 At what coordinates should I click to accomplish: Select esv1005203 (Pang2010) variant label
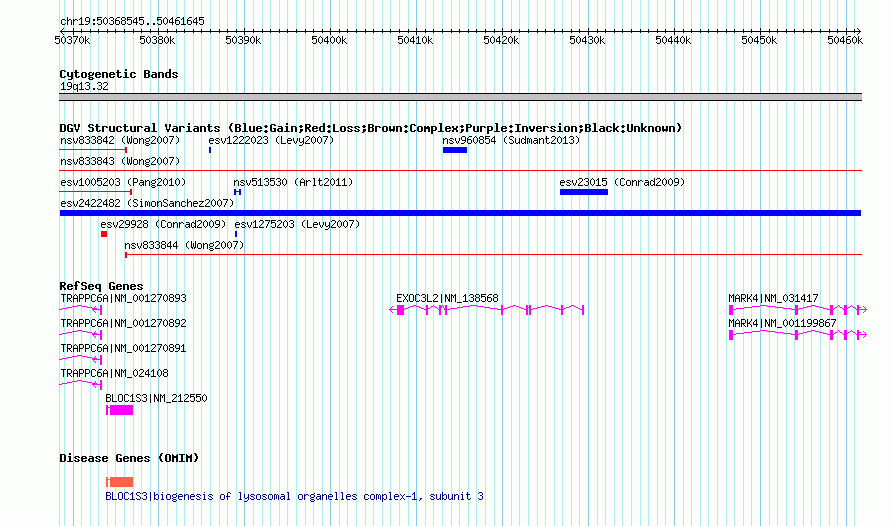tap(123, 182)
